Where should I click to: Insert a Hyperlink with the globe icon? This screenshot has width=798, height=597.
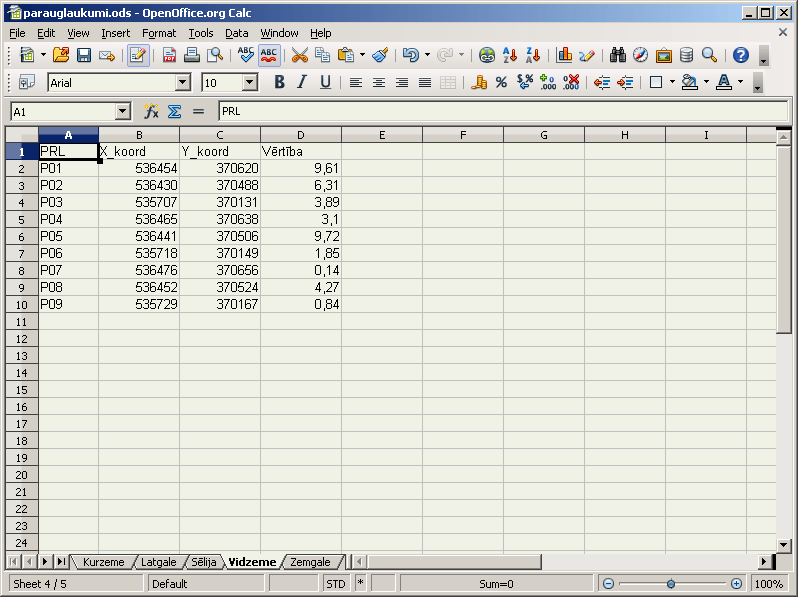pos(487,55)
